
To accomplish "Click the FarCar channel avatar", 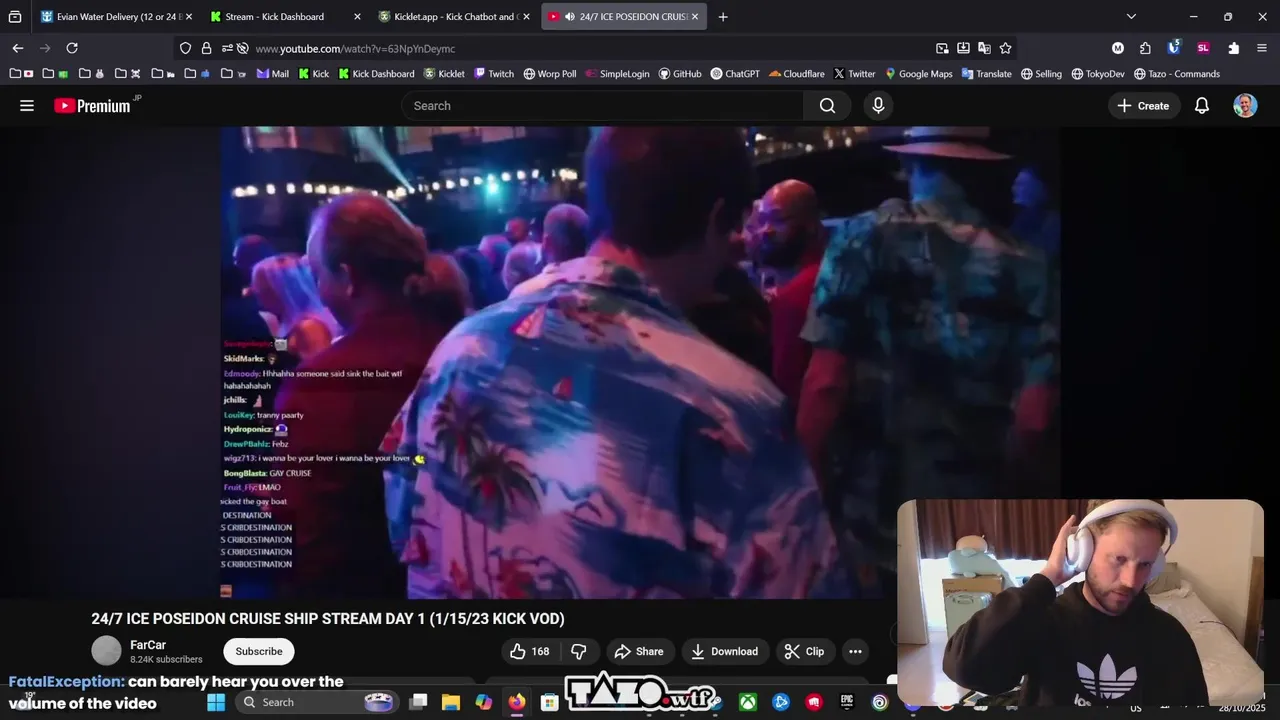I will (106, 651).
